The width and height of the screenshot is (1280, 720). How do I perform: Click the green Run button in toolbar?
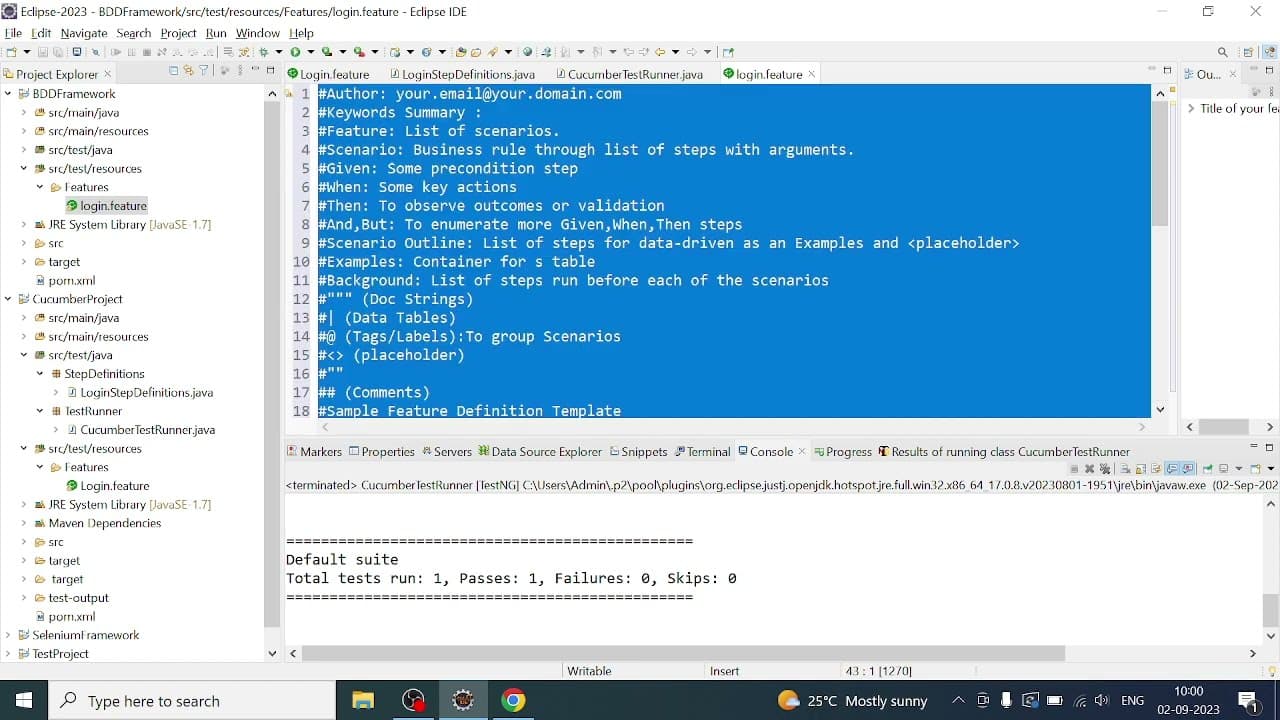(296, 52)
